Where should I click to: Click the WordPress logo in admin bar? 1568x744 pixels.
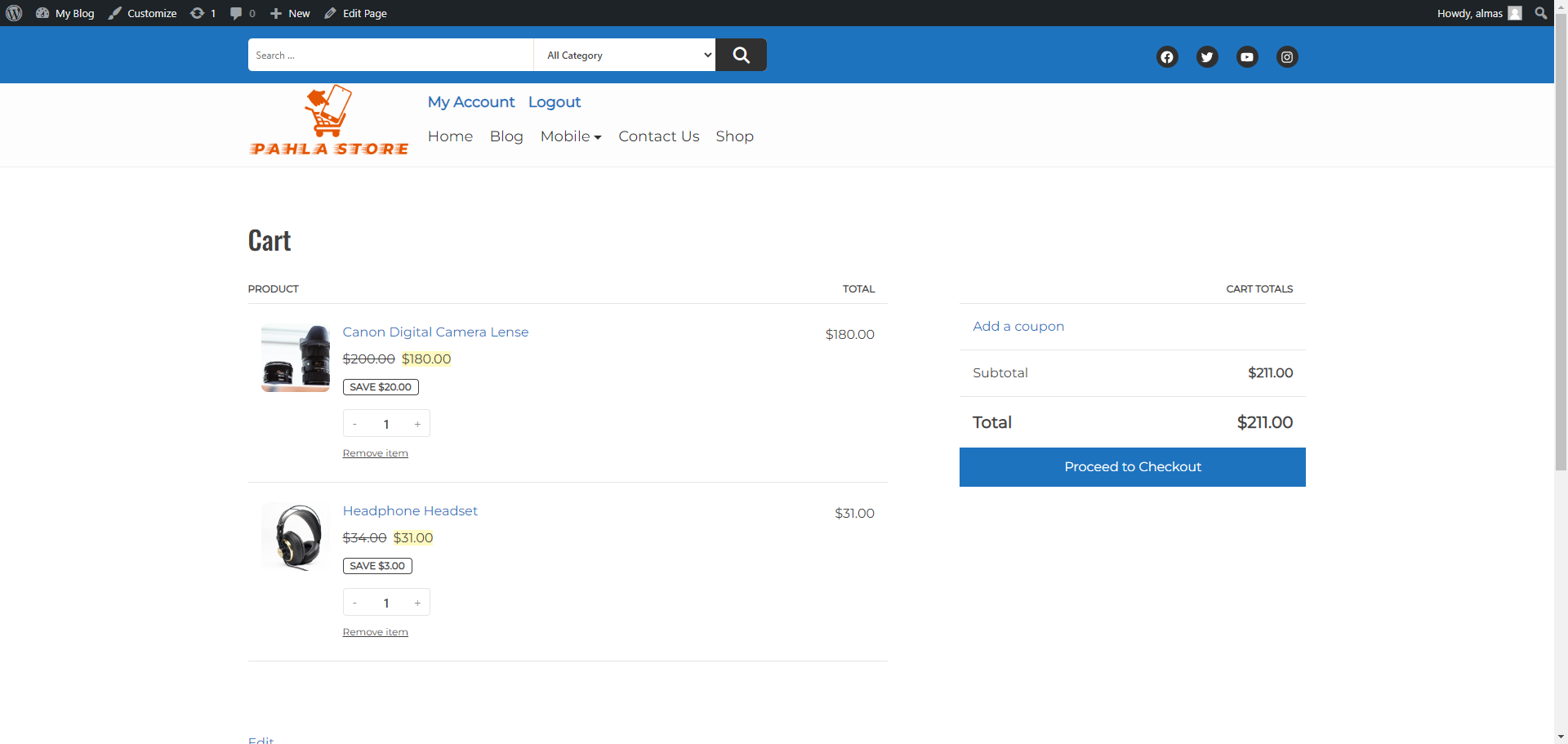14,13
